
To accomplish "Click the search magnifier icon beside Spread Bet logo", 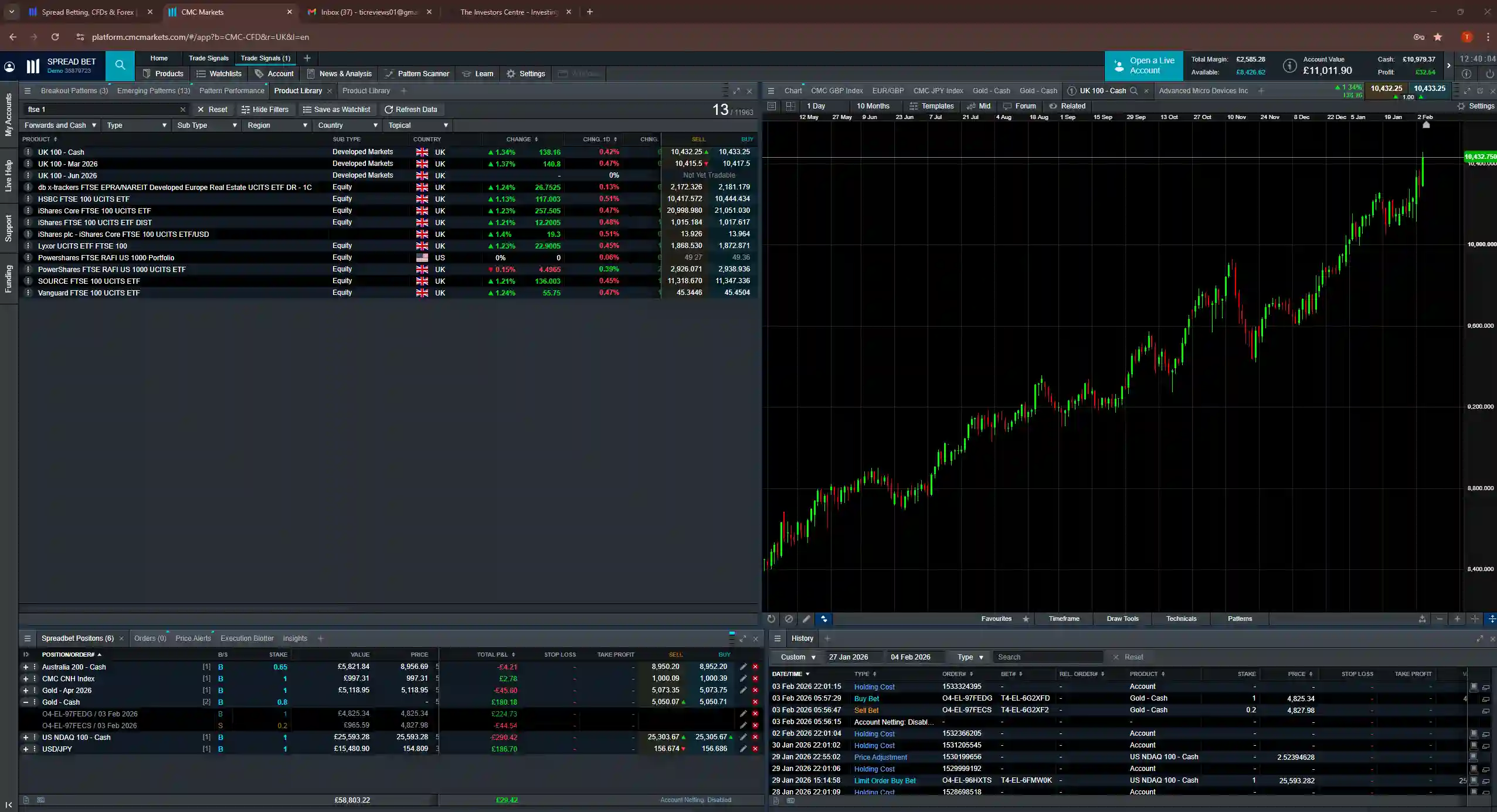I will (120, 66).
